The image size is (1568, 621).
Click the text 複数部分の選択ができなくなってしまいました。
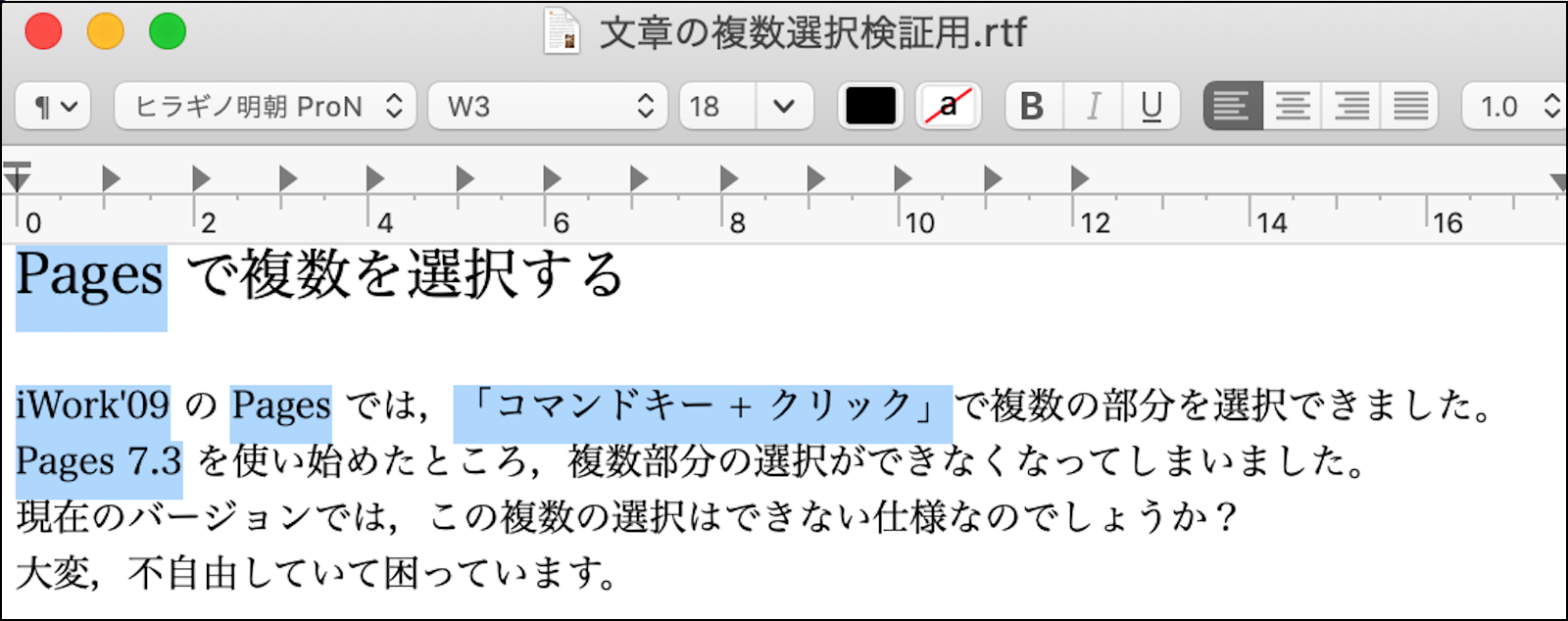(x=968, y=461)
